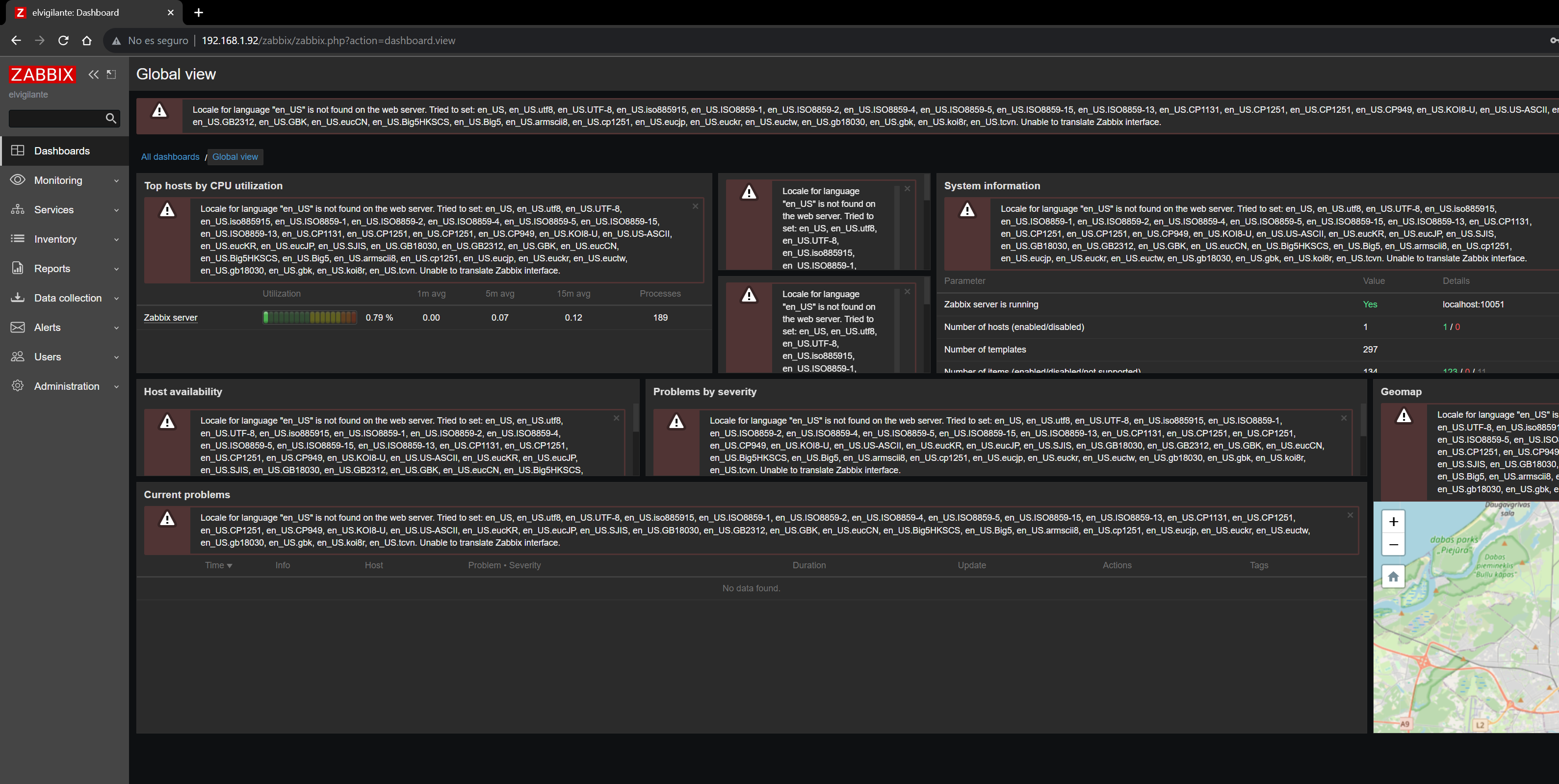Viewport: 1559px width, 784px height.
Task: Open Administration section in sidebar
Action: point(64,386)
